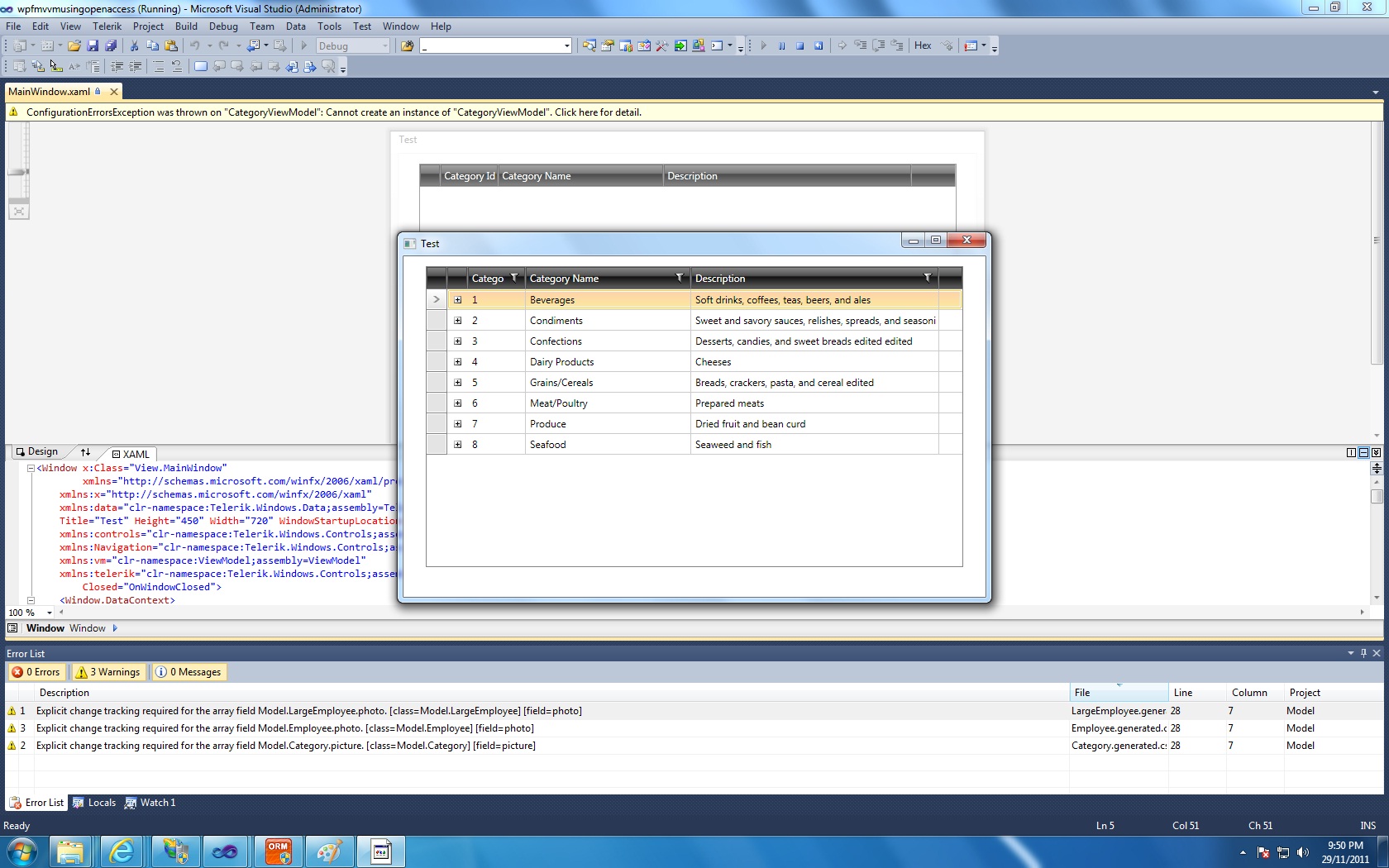Click the Pause debugging icon
Image resolution: width=1389 pixels, height=868 pixels.
[781, 46]
